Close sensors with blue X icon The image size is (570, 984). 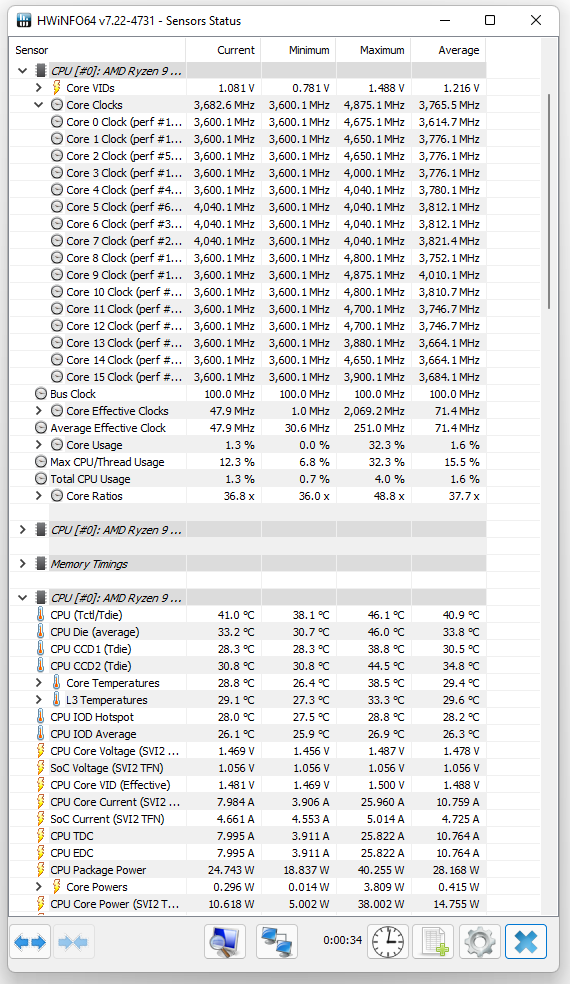pos(525,941)
